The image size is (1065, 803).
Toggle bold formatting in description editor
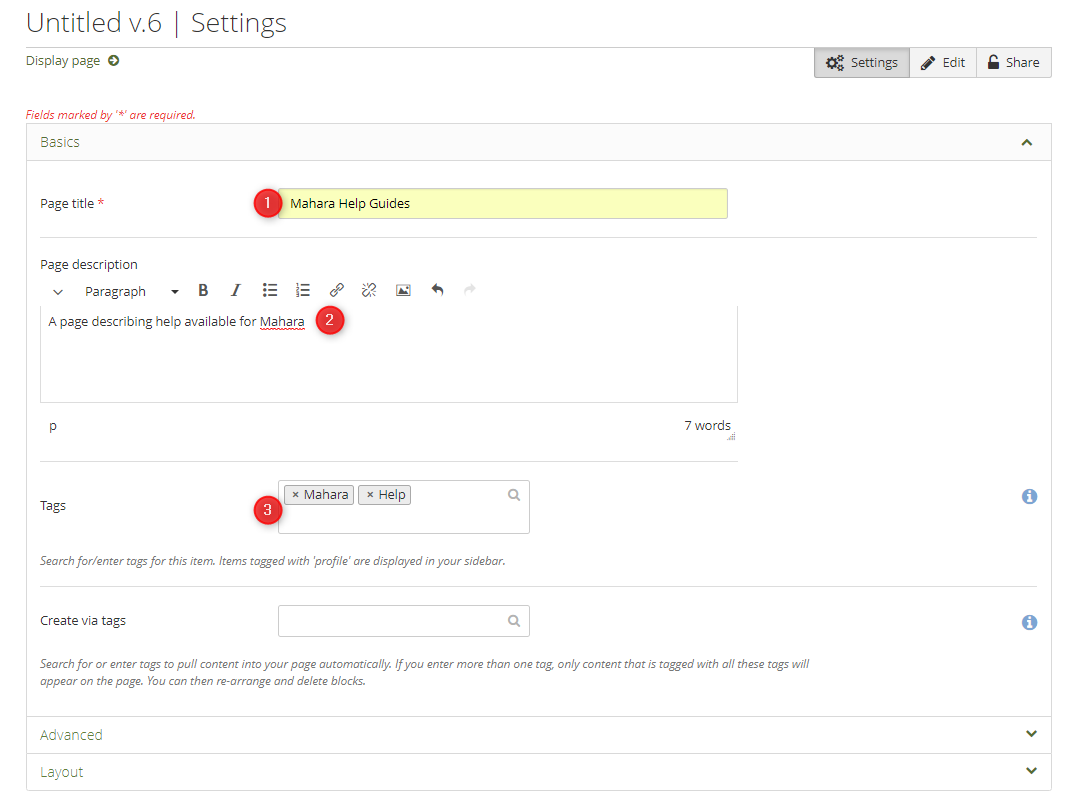click(203, 291)
